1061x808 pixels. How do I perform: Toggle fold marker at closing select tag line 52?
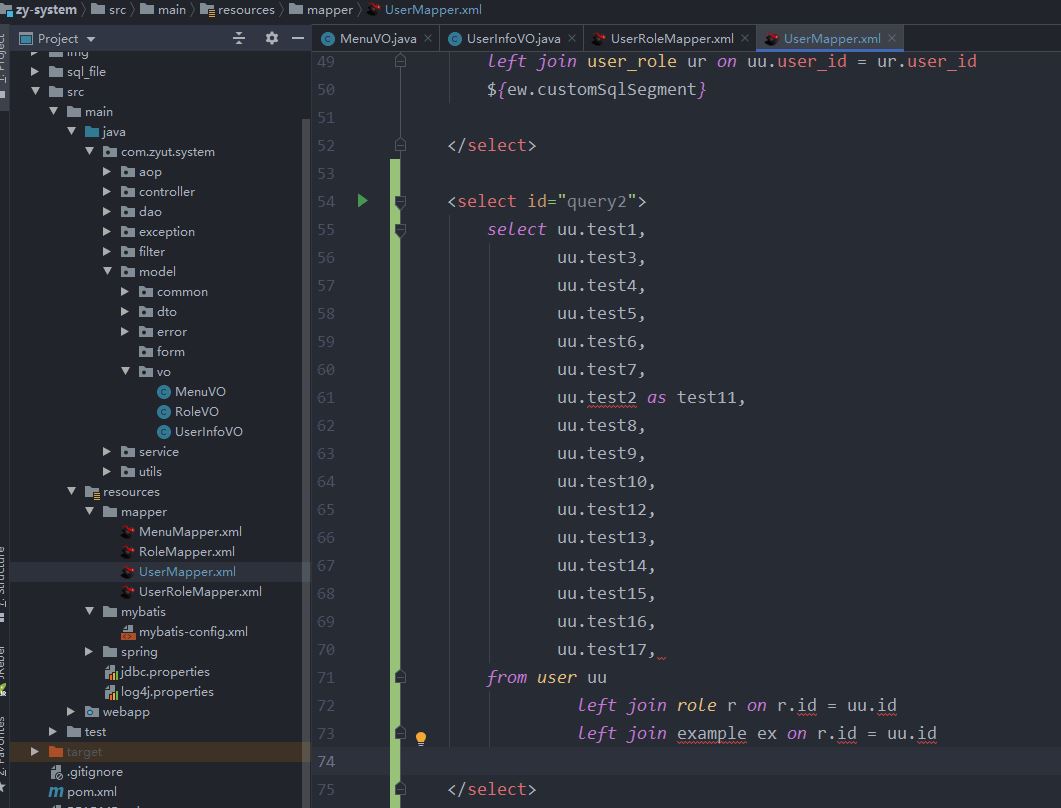pos(400,145)
